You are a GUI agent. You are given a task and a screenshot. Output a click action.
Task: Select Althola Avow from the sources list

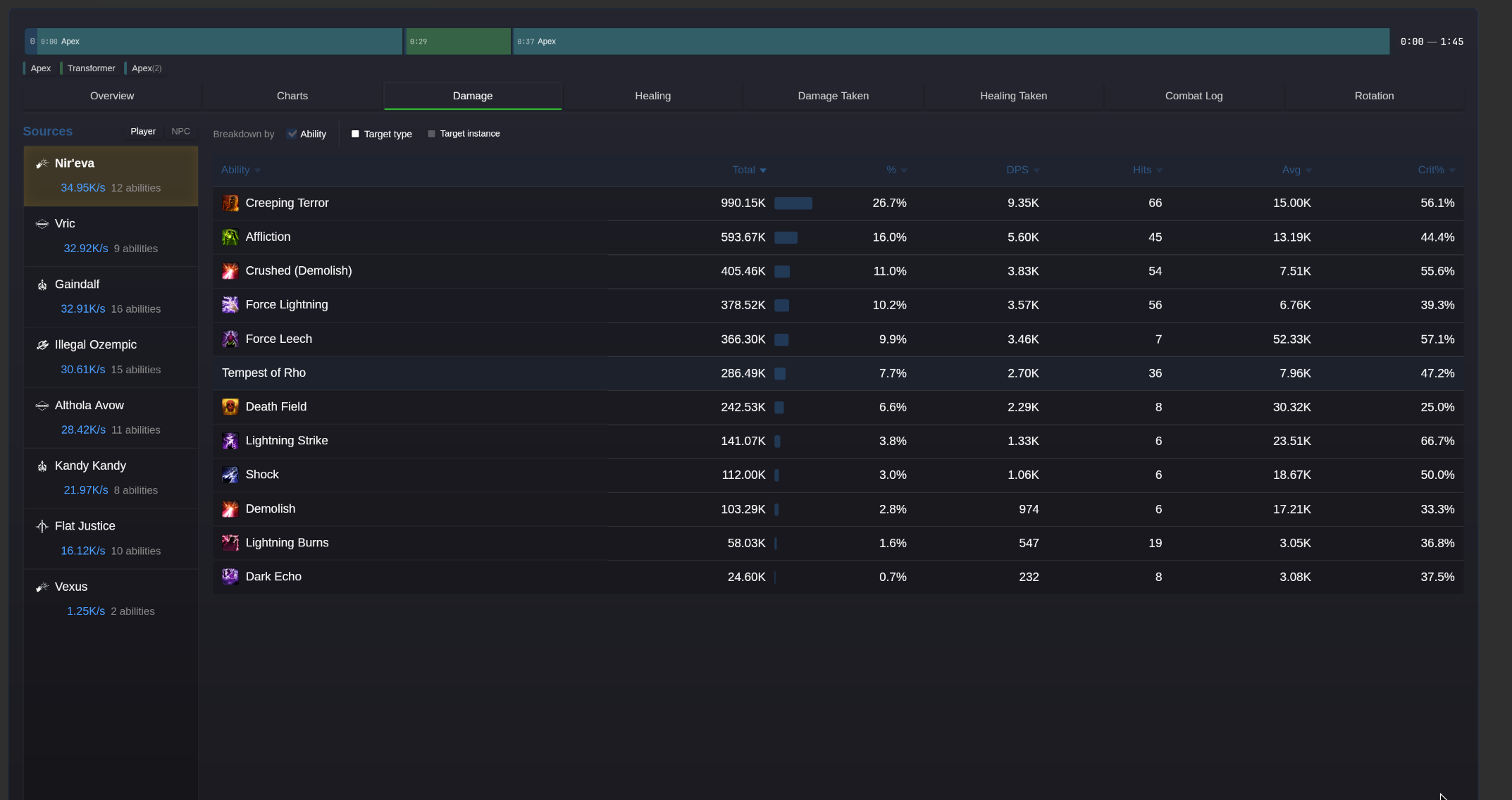[89, 405]
